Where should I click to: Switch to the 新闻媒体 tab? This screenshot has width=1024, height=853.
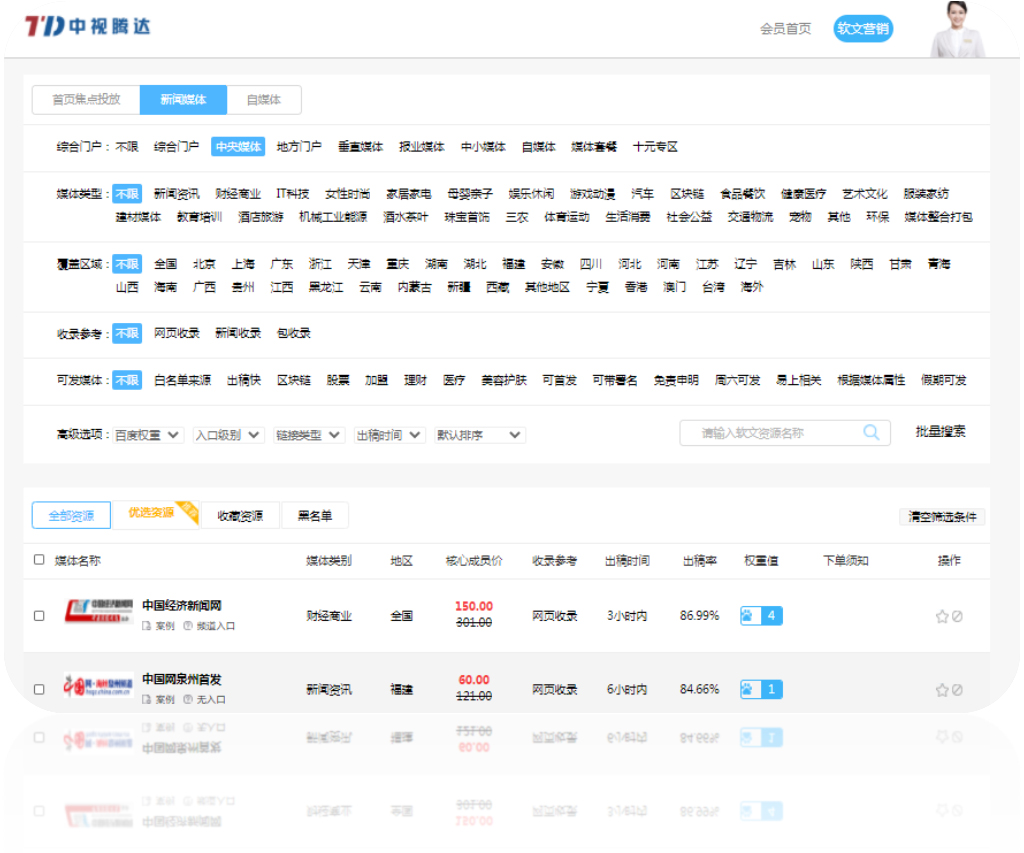pos(184,99)
